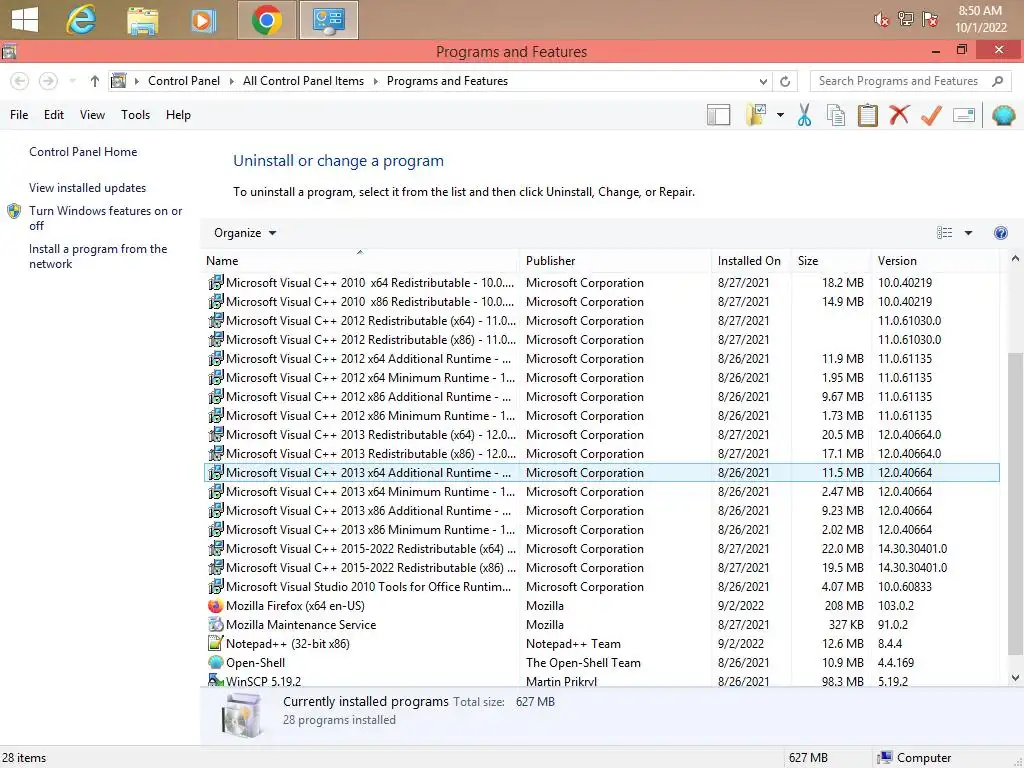Screen dimensions: 1024x768
Task: Click in Search Programs and Features box
Action: (x=899, y=81)
